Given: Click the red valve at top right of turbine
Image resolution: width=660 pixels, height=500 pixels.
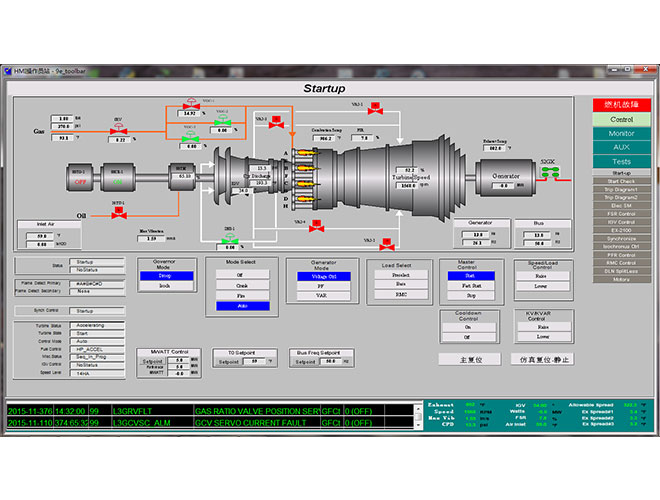Looking at the screenshot, I should [375, 109].
